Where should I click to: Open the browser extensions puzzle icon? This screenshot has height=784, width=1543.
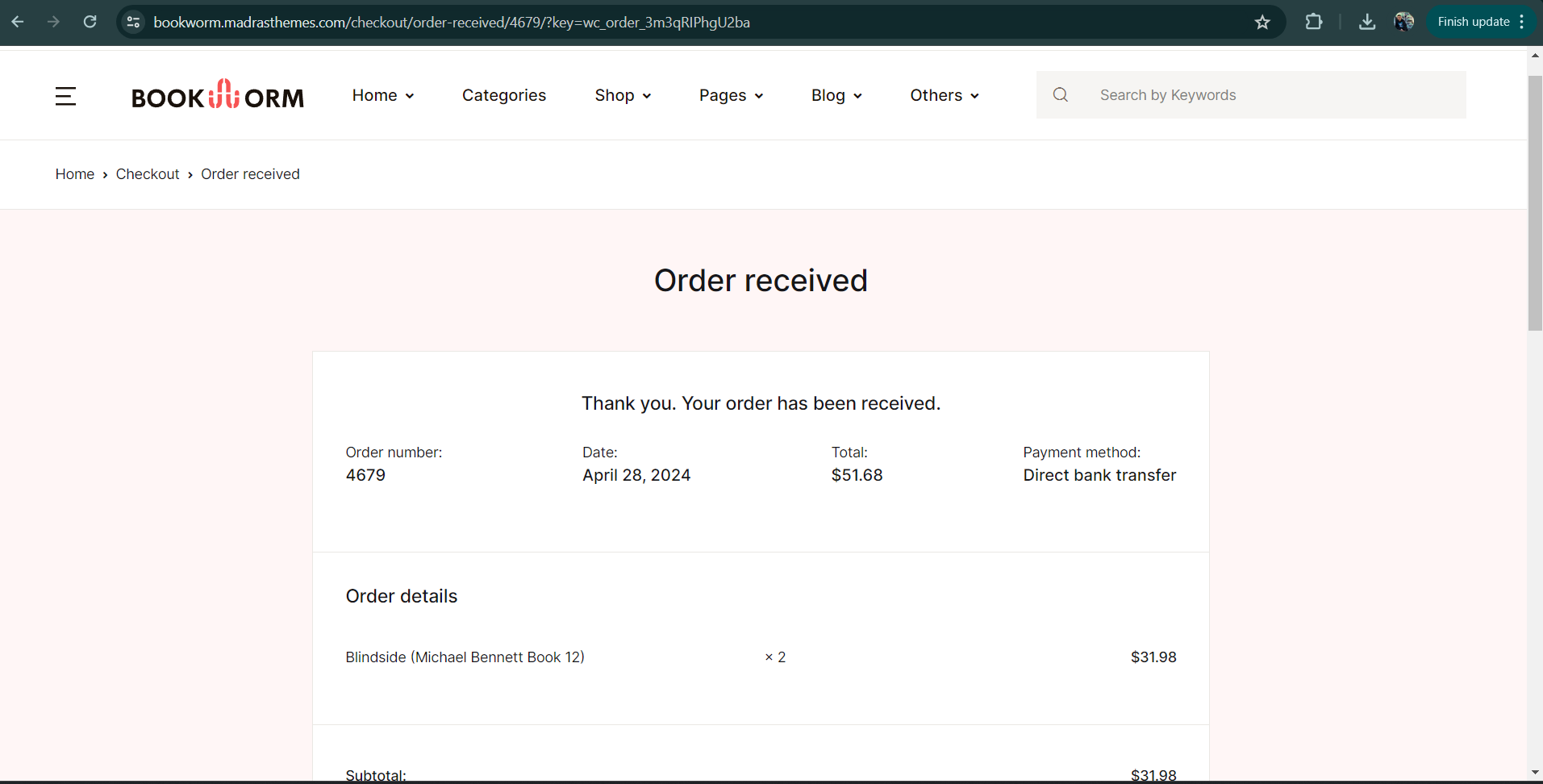1314,22
